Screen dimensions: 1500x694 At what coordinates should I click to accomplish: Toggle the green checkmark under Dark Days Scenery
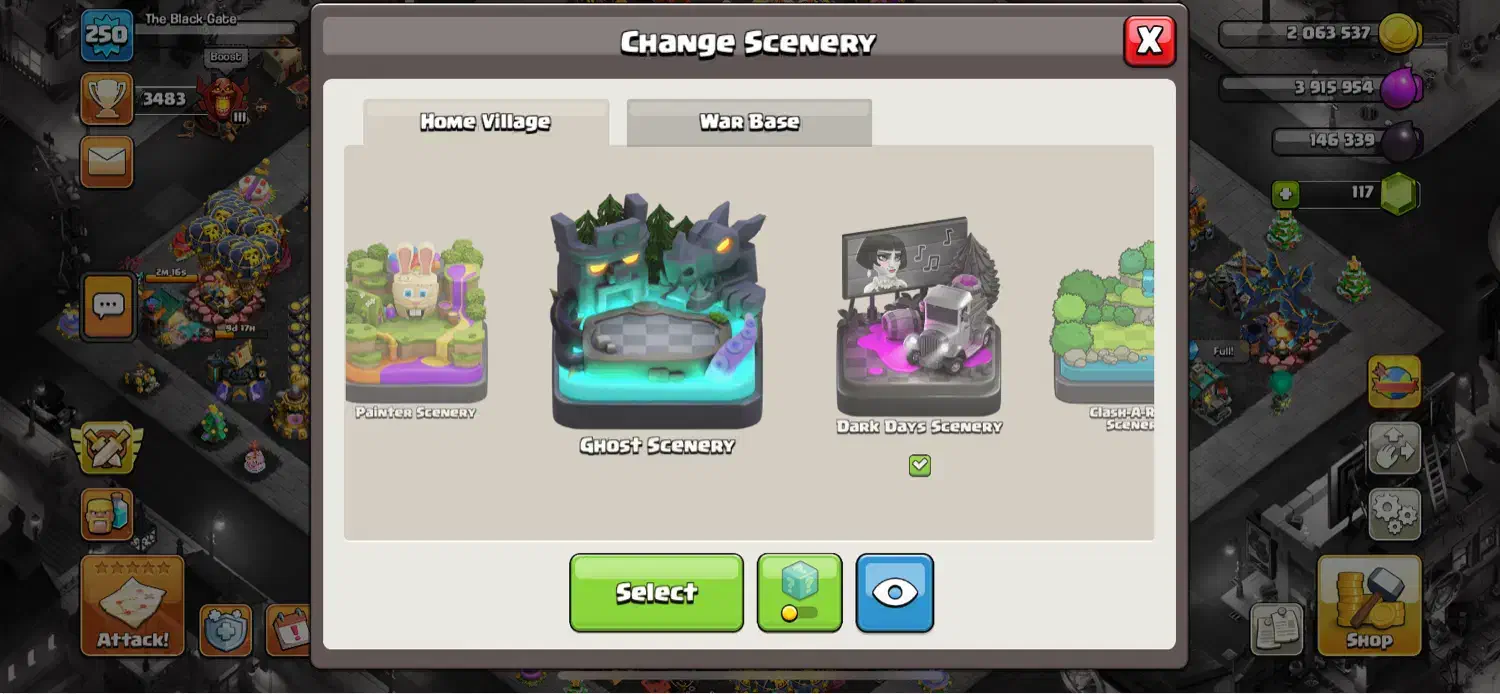click(920, 465)
